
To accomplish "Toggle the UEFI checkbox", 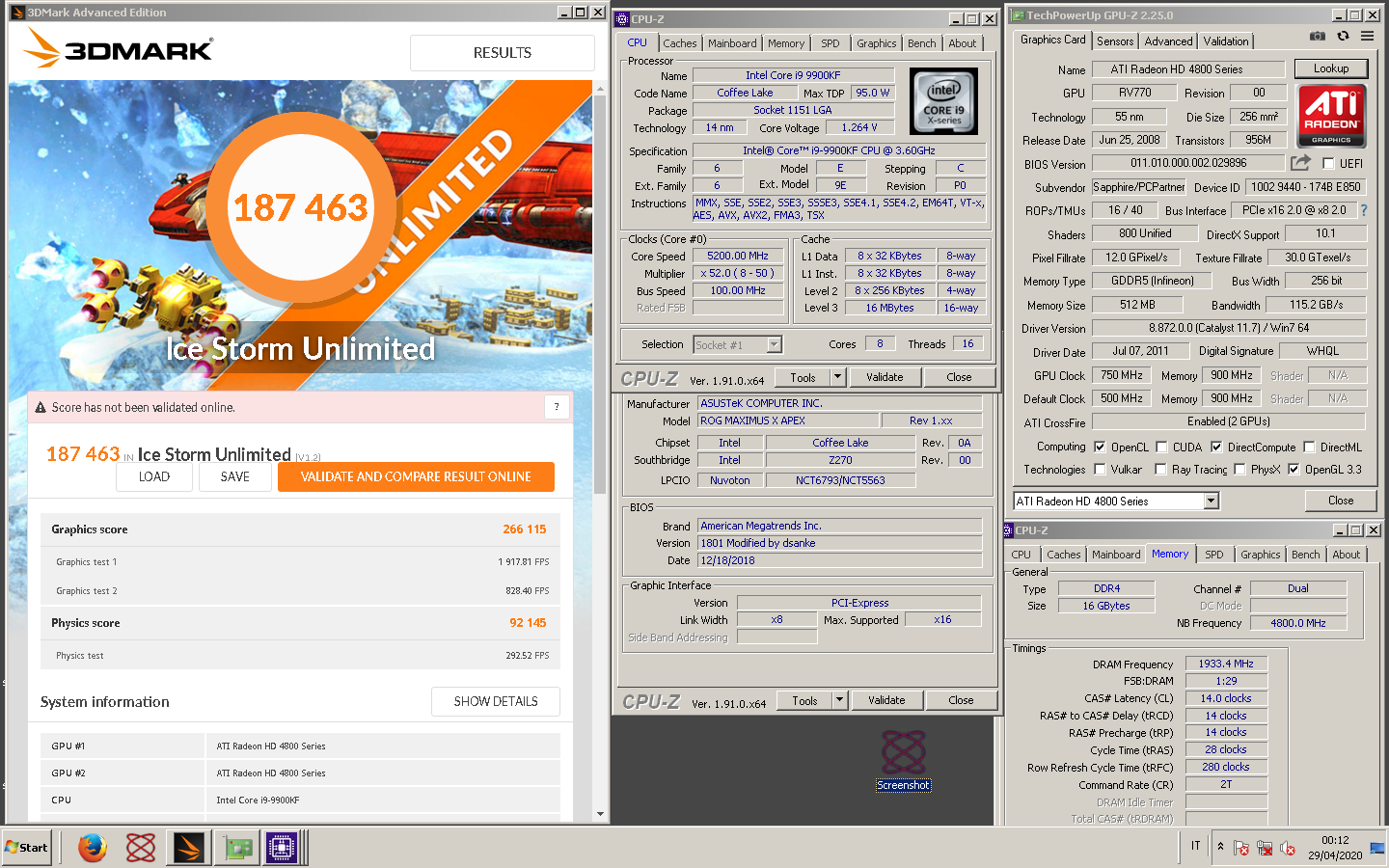I will tap(1328, 164).
